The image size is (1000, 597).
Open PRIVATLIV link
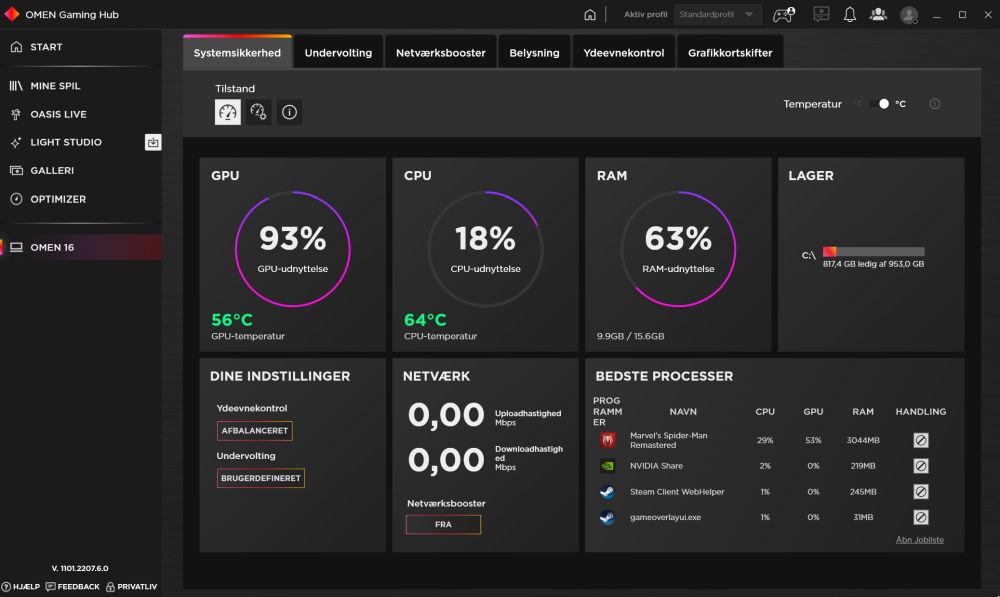pos(131,587)
